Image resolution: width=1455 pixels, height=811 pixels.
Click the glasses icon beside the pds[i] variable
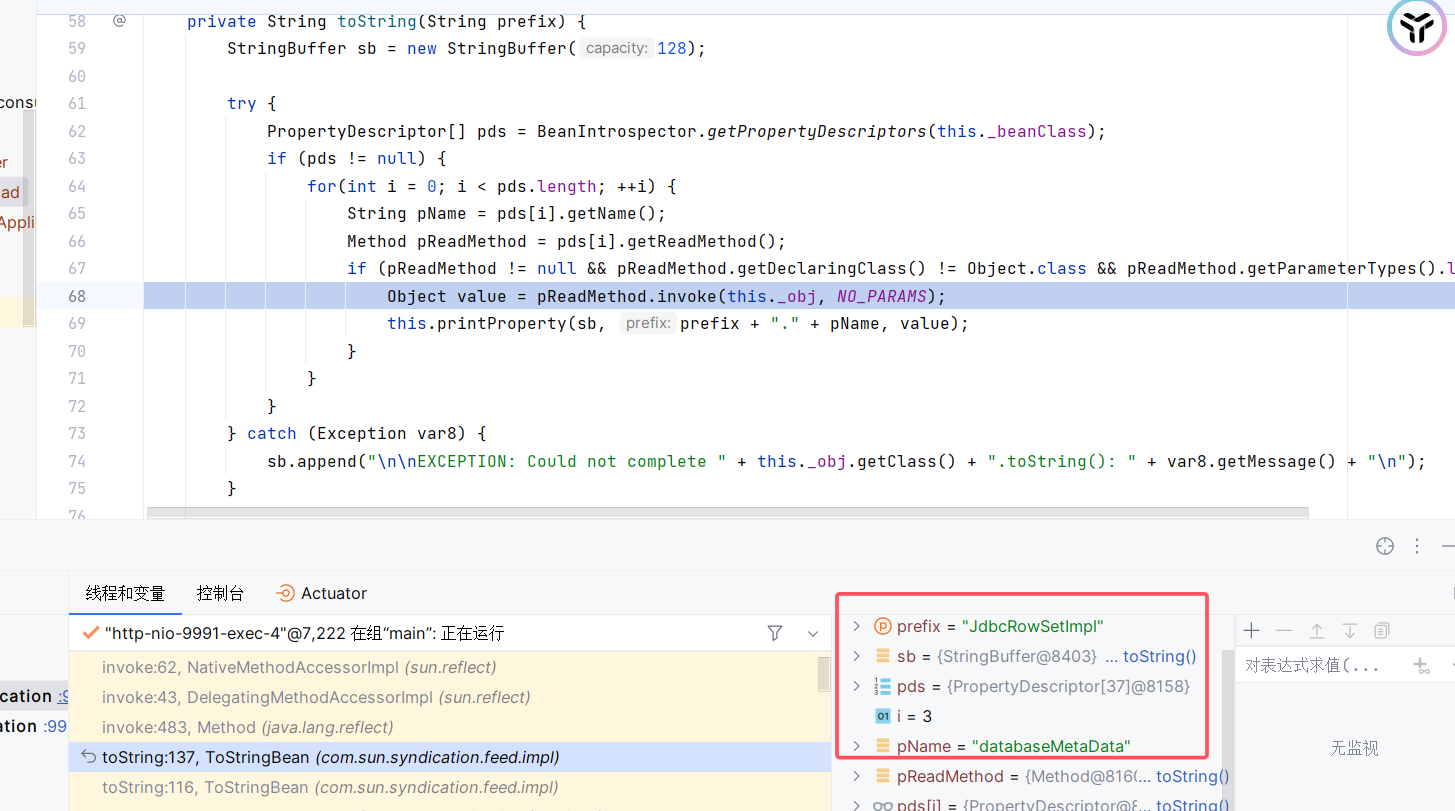pyautogui.click(x=882, y=805)
